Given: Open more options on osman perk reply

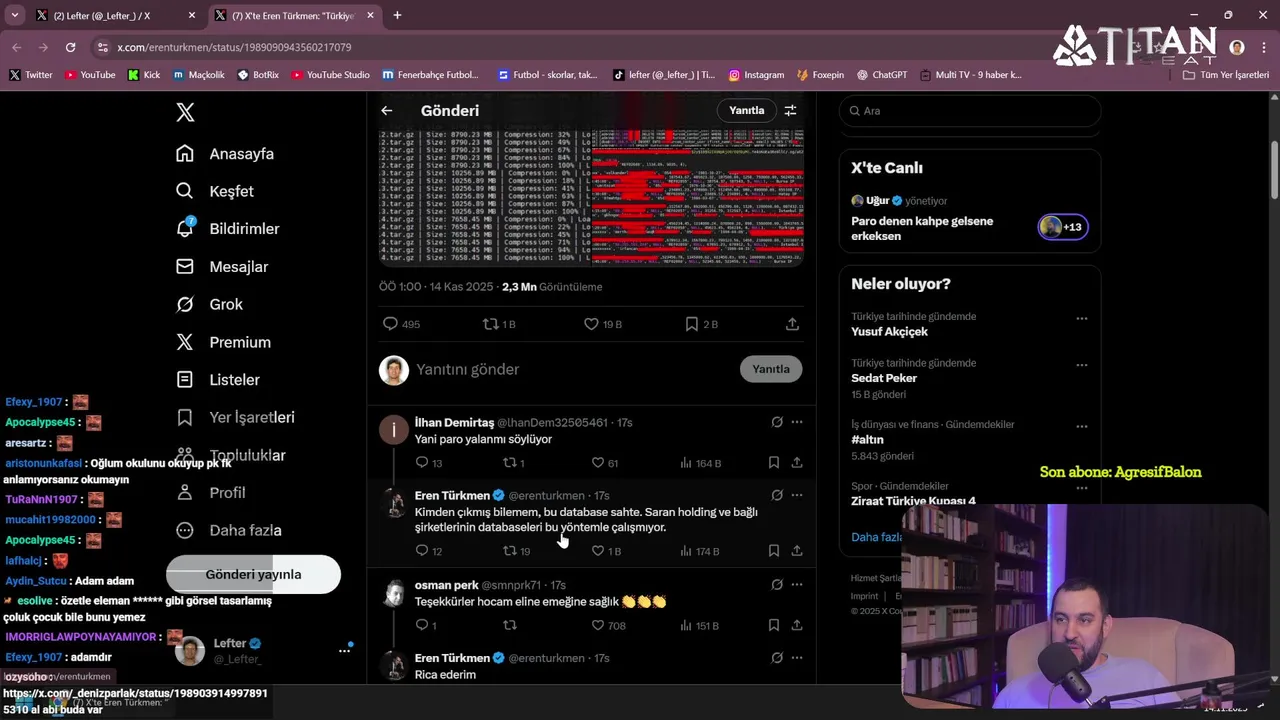Looking at the screenshot, I should [x=797, y=585].
